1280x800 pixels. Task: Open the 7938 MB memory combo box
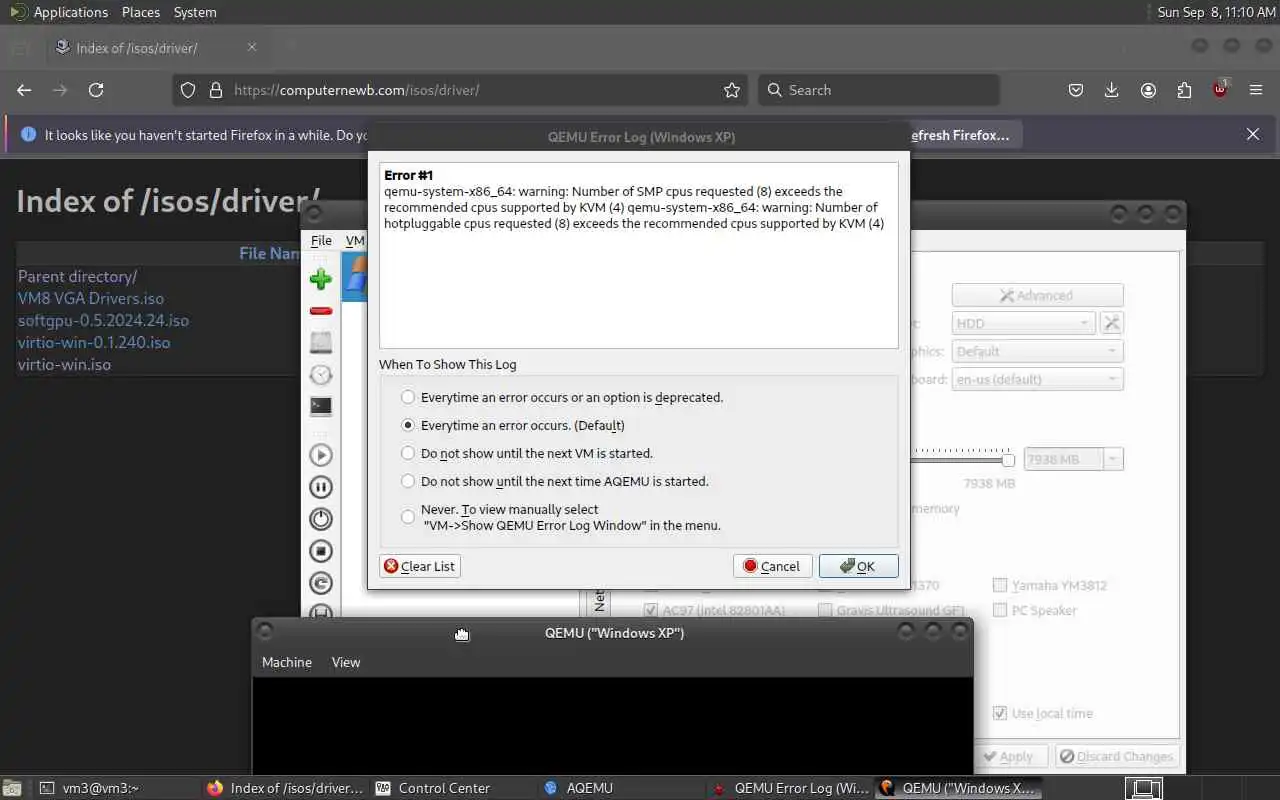[x=1074, y=459]
